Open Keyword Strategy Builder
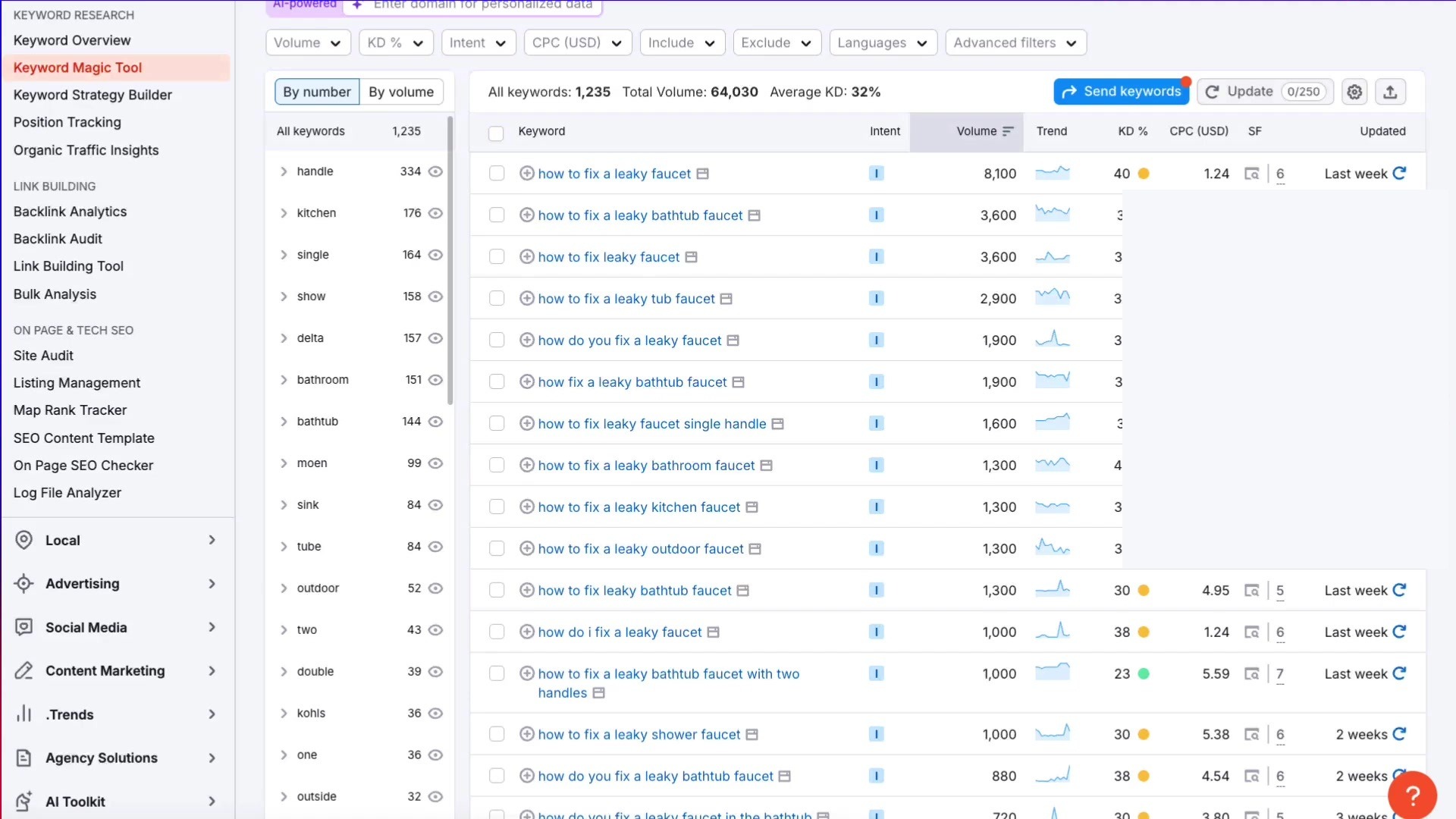 [x=93, y=95]
